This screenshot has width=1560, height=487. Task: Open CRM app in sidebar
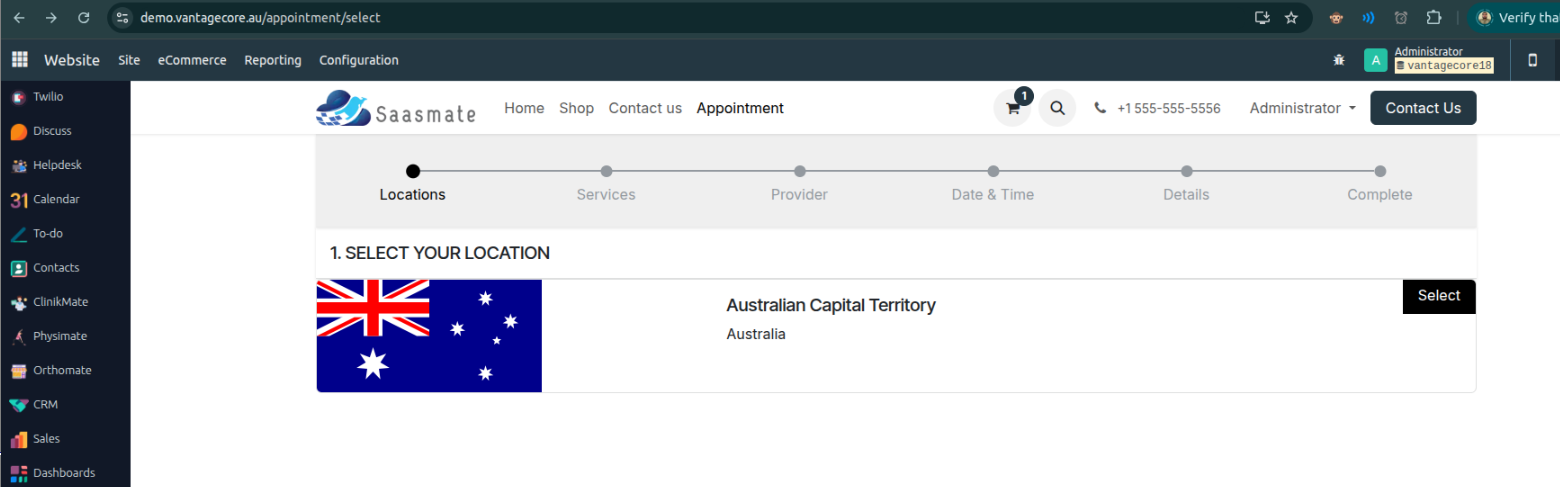pyautogui.click(x=45, y=404)
